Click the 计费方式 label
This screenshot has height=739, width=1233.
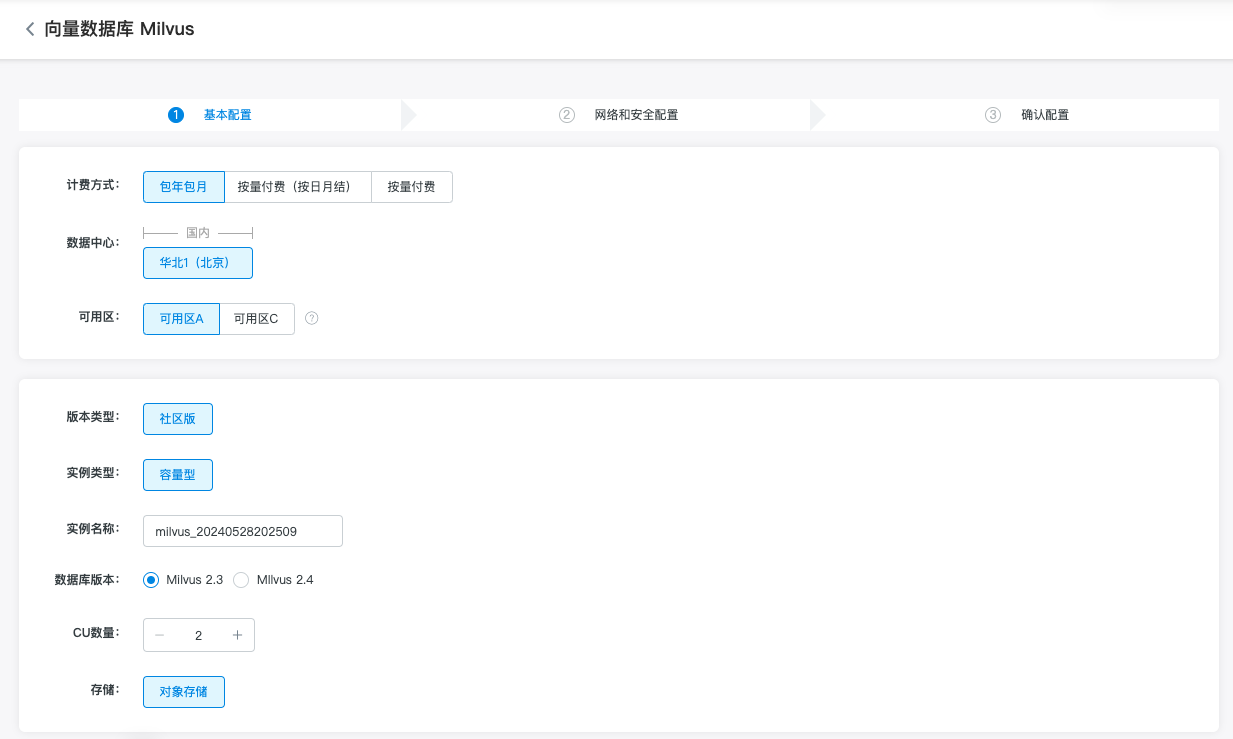(x=93, y=185)
